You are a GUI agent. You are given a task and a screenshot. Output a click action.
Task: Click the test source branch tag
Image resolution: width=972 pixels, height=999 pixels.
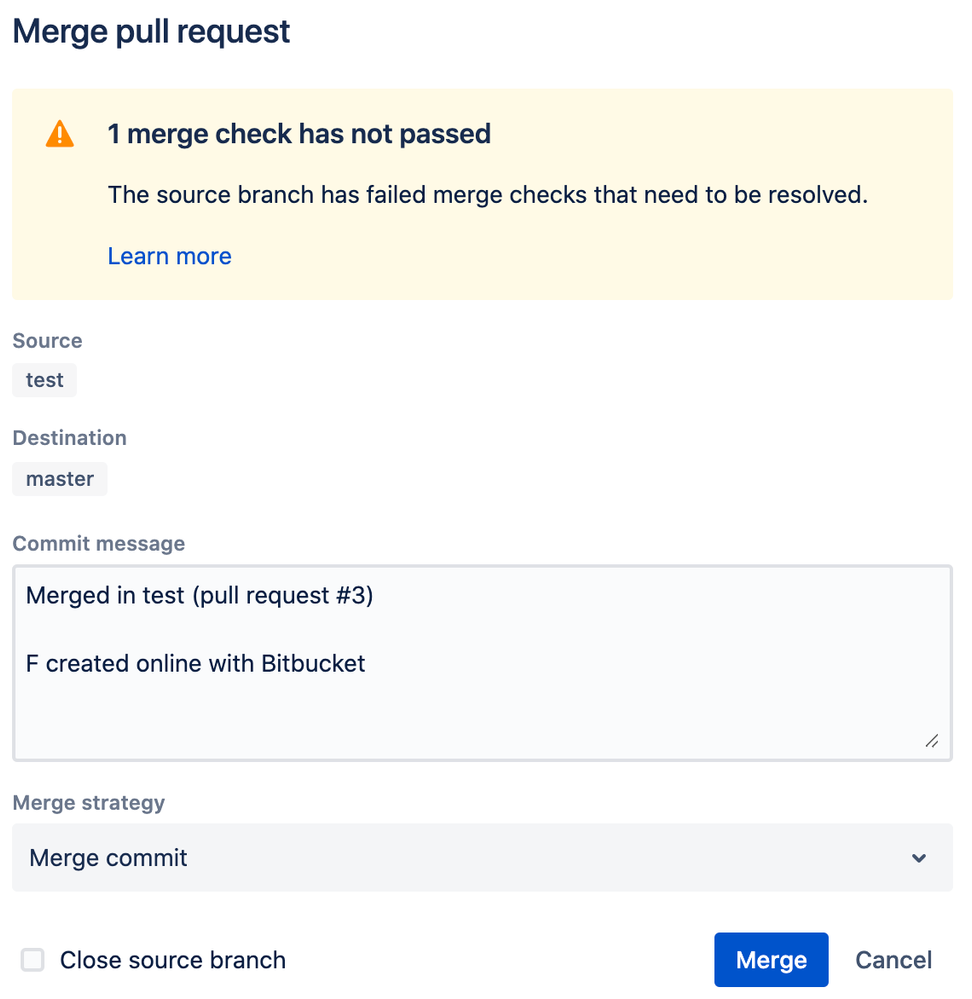pos(44,380)
